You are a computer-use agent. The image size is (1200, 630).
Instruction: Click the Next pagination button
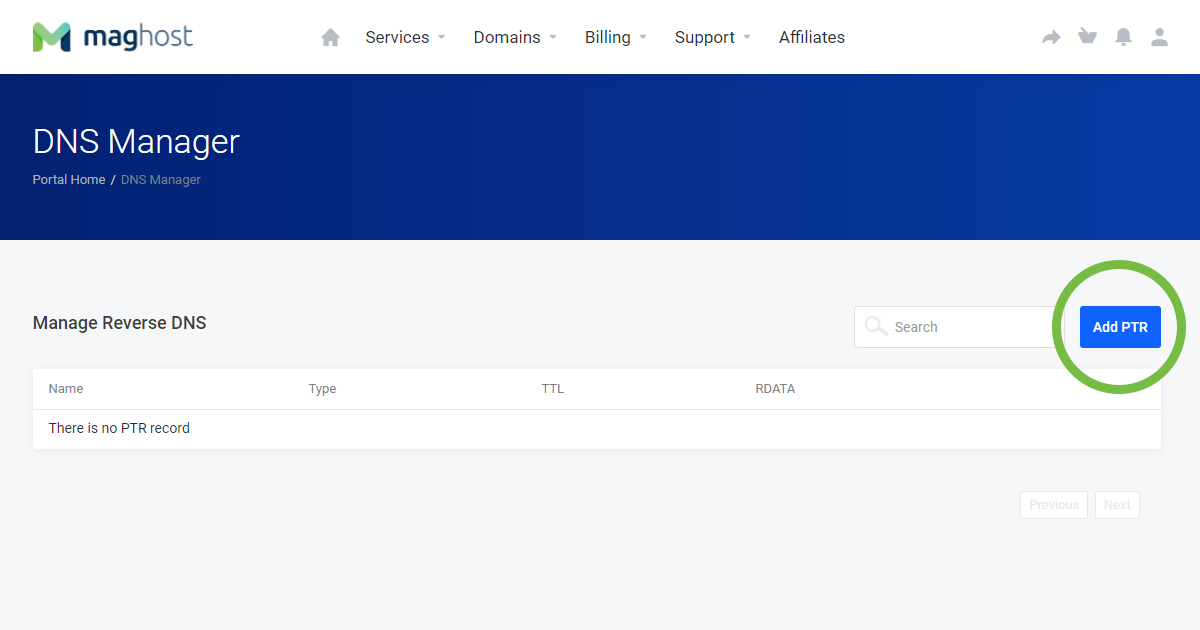click(1117, 505)
